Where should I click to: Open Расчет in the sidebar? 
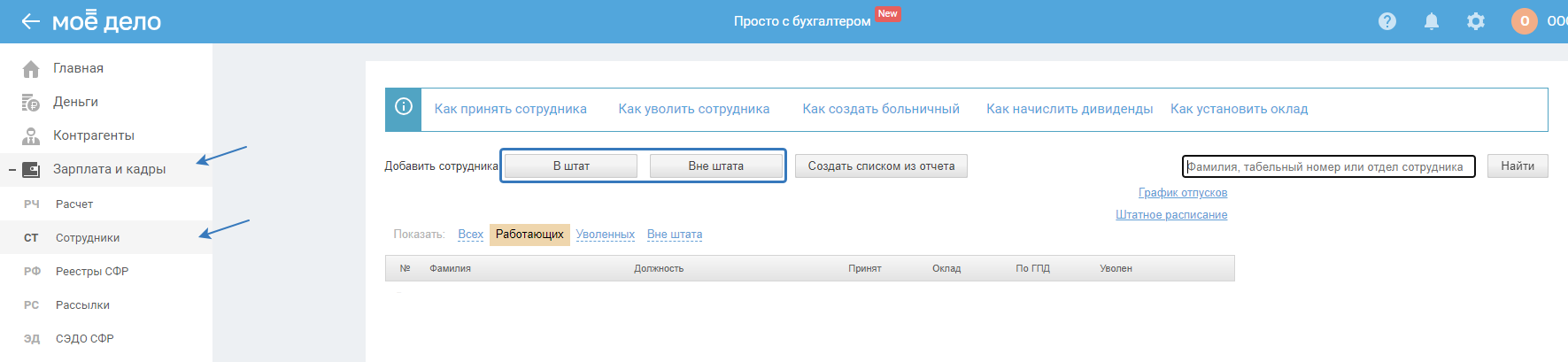[x=74, y=204]
